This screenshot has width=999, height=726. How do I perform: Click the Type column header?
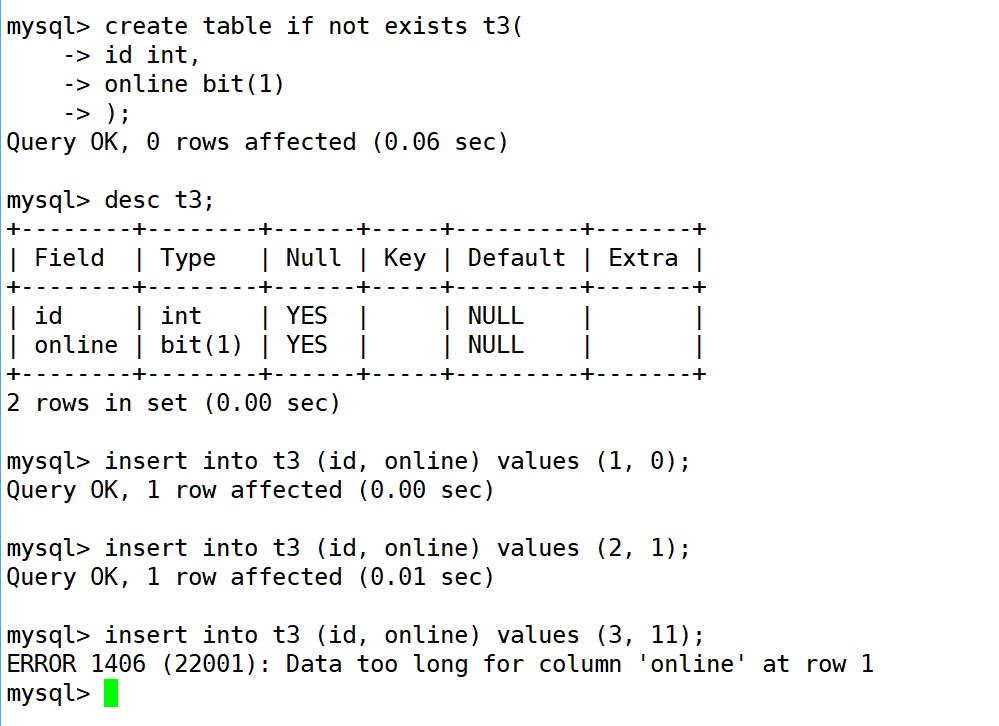pos(188,259)
